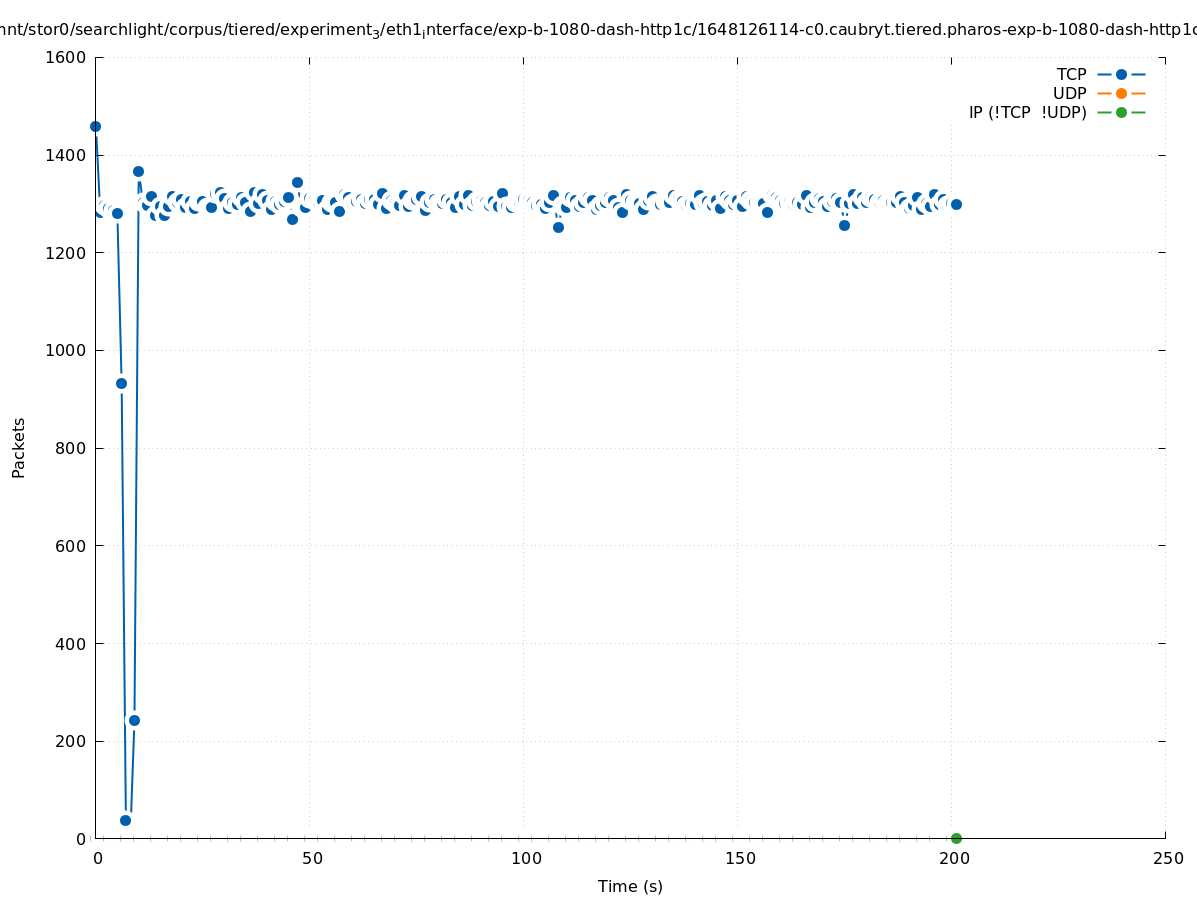Viewport: 1197px width, 900px height.
Task: Click the file path title at the top
Action: pyautogui.click(x=598, y=30)
